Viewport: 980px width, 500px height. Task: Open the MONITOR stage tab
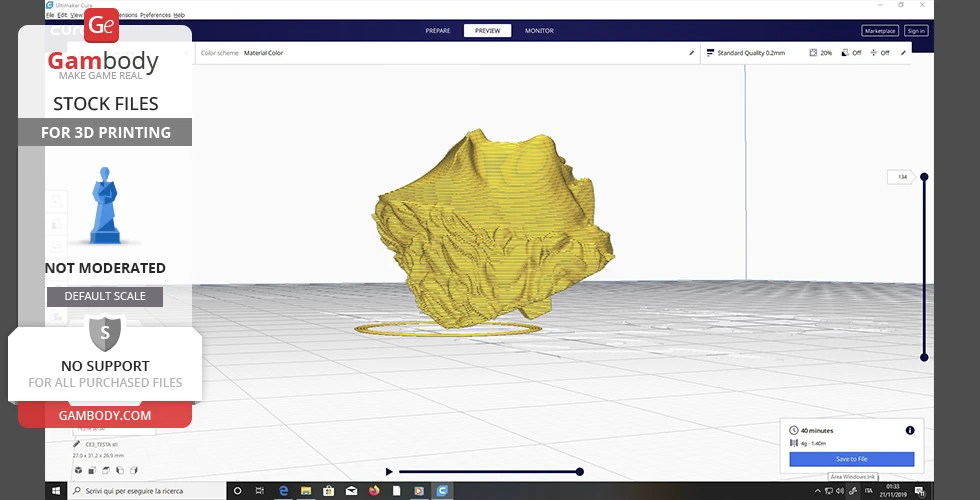(539, 31)
